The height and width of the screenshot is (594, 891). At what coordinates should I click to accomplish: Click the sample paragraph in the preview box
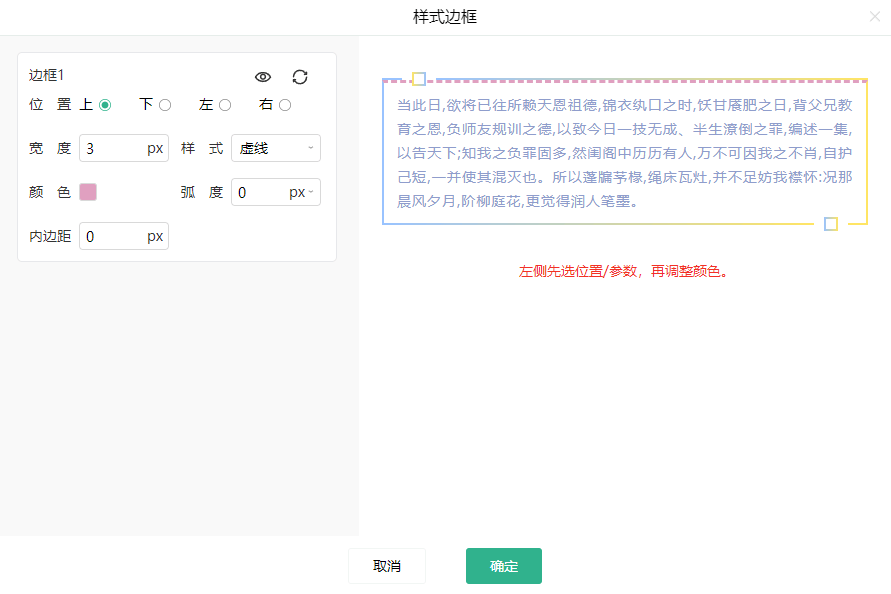[624, 152]
